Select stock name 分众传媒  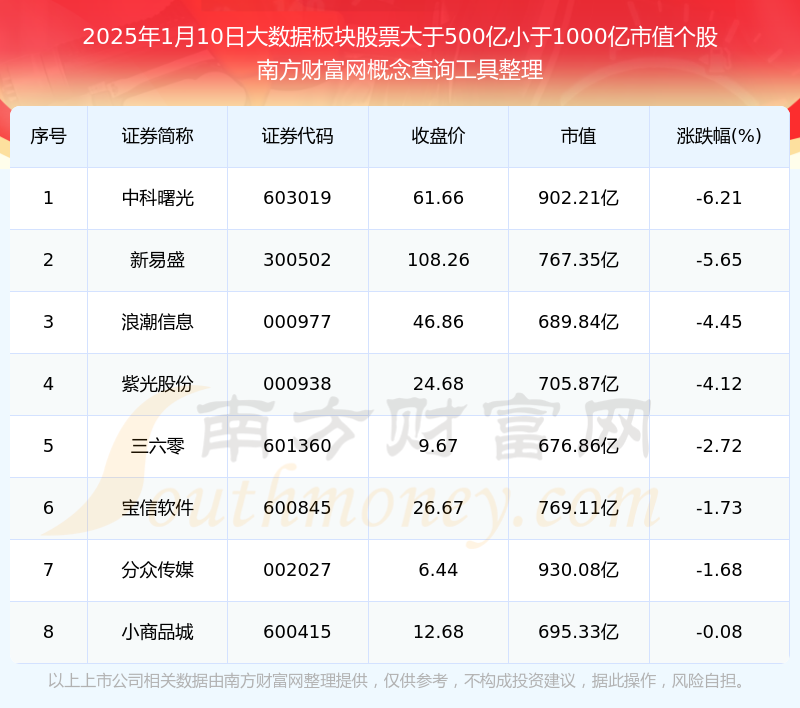[157, 570]
